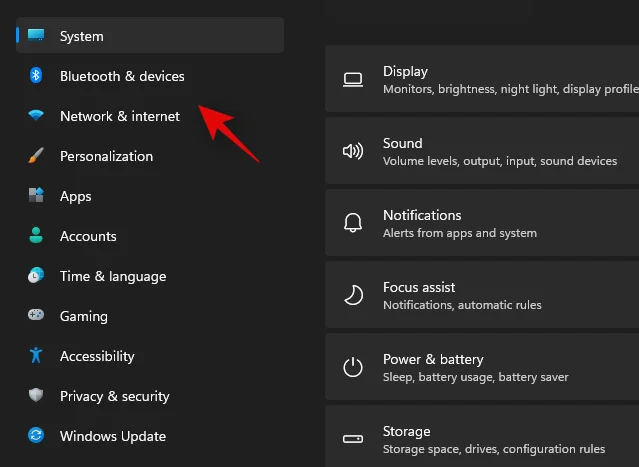Click the Sound card description text

coord(500,161)
